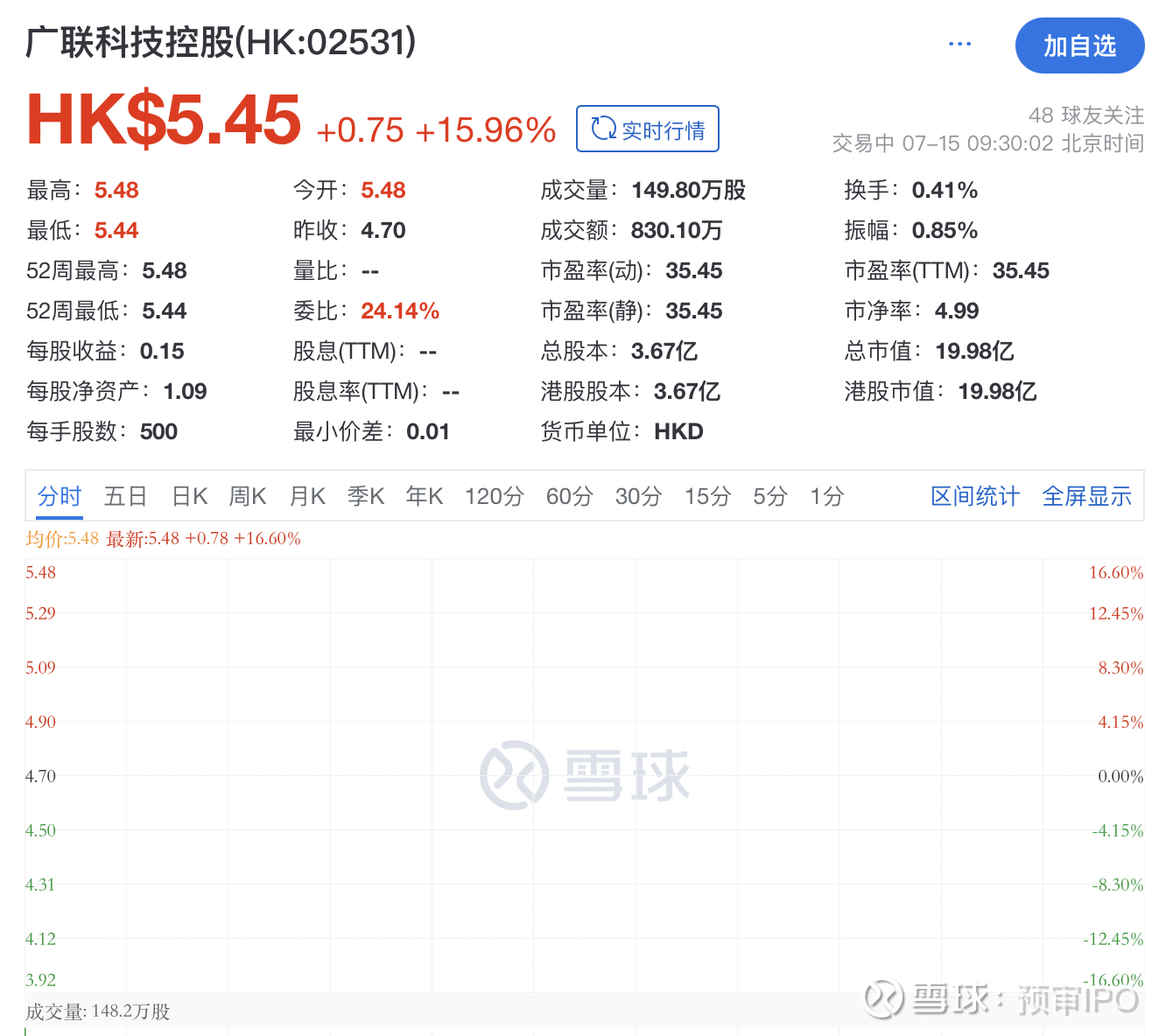Click the 今开 value 5.48
This screenshot has width=1173, height=1036.
tap(383, 190)
